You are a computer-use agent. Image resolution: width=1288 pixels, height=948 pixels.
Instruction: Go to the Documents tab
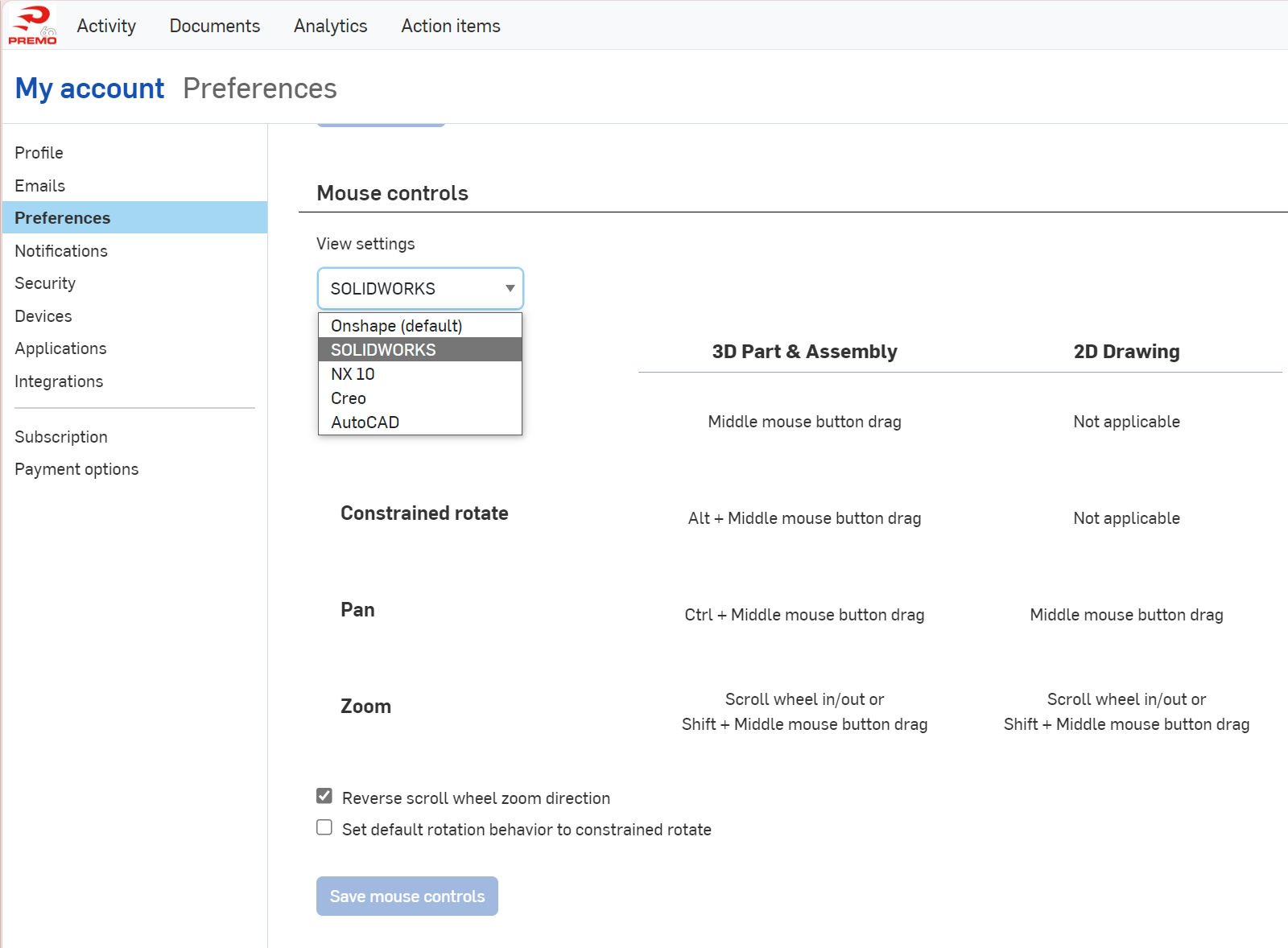point(214,26)
